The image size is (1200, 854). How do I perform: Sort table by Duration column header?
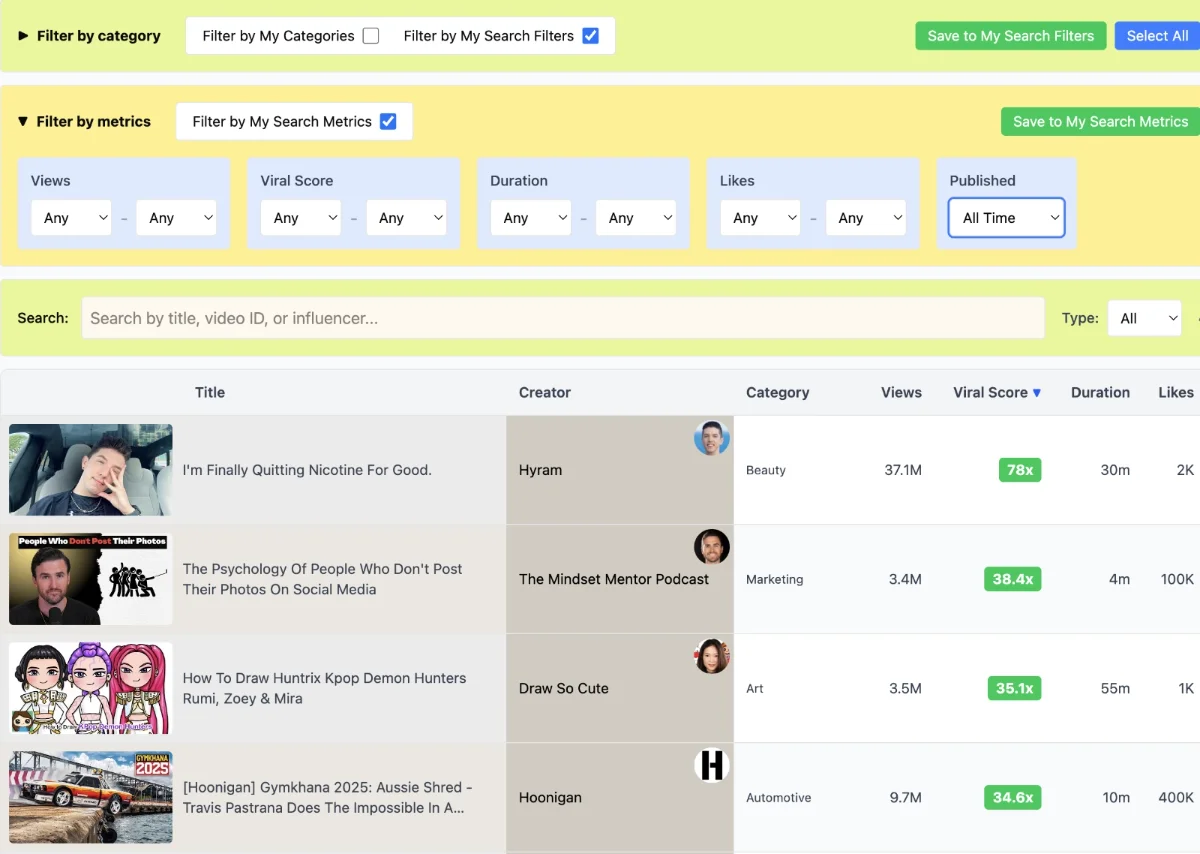point(1100,393)
